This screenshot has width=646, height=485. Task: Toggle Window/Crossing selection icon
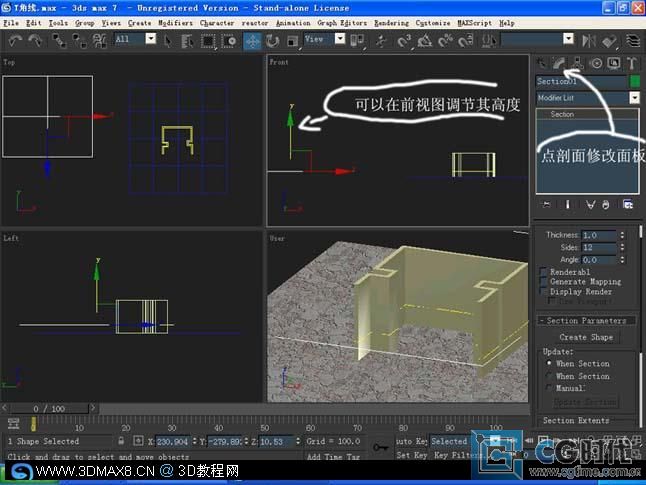229,41
